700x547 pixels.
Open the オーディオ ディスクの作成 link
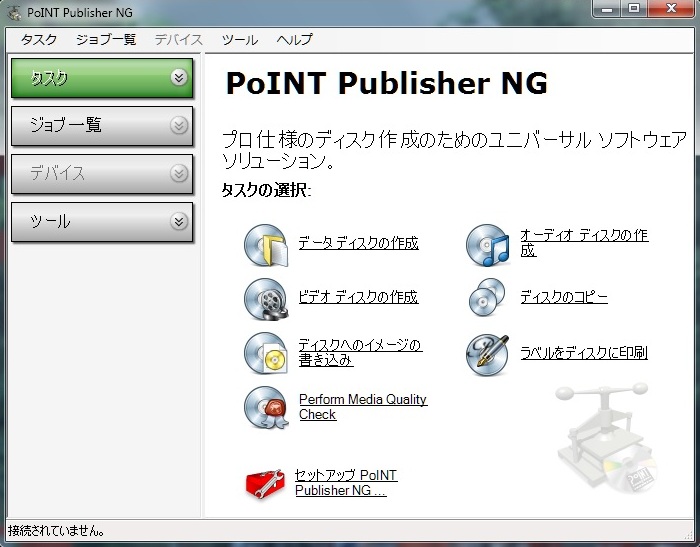pos(584,242)
